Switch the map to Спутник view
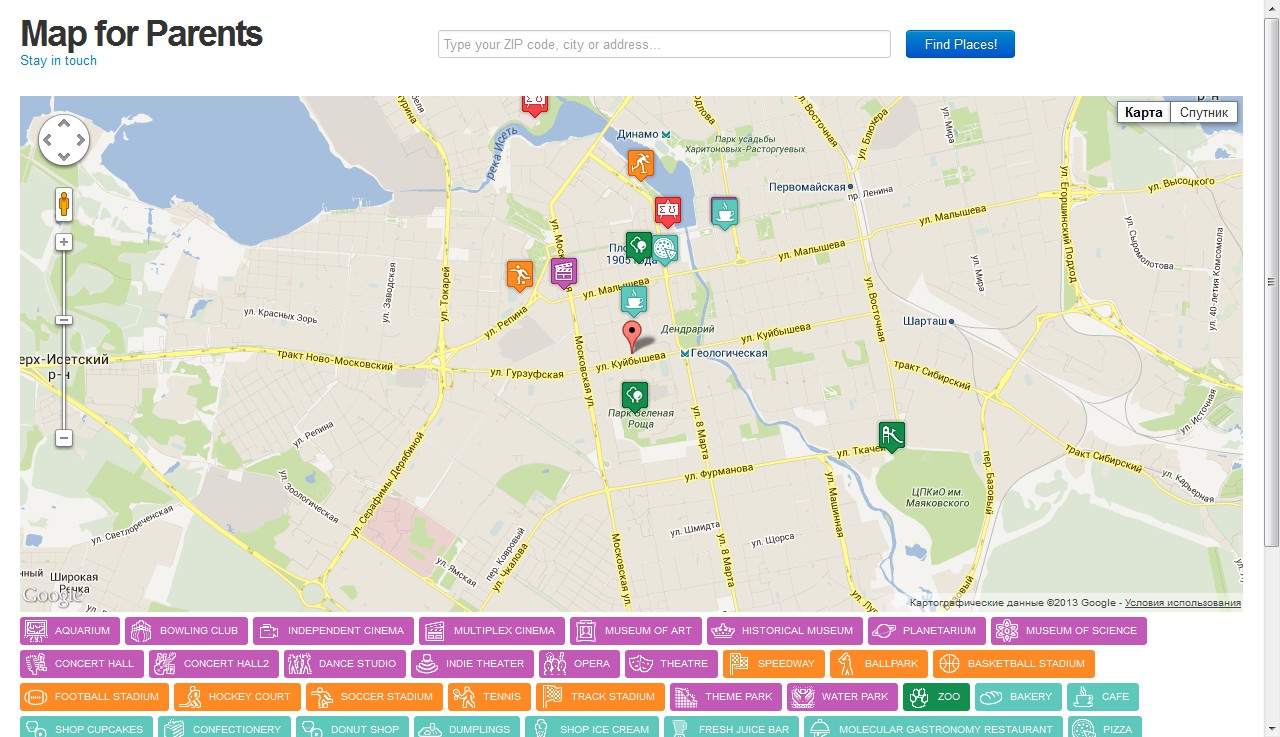The height and width of the screenshot is (737, 1280). tap(1203, 112)
